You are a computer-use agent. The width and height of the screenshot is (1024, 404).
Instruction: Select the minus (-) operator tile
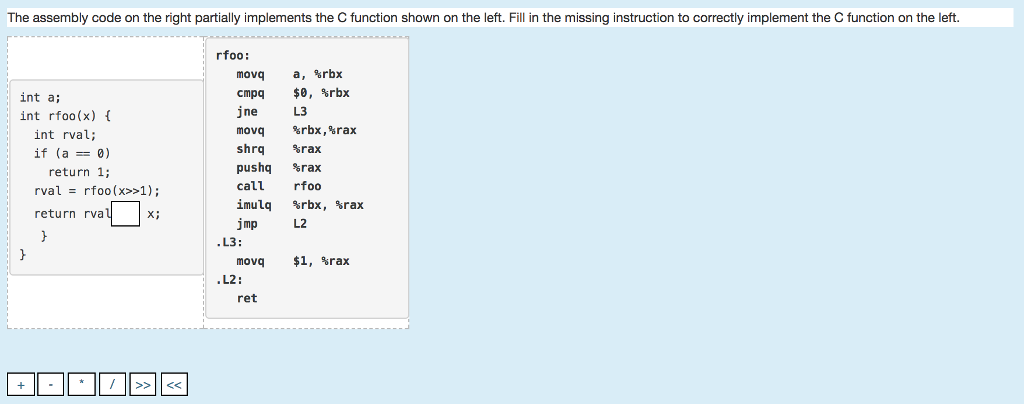click(52, 385)
